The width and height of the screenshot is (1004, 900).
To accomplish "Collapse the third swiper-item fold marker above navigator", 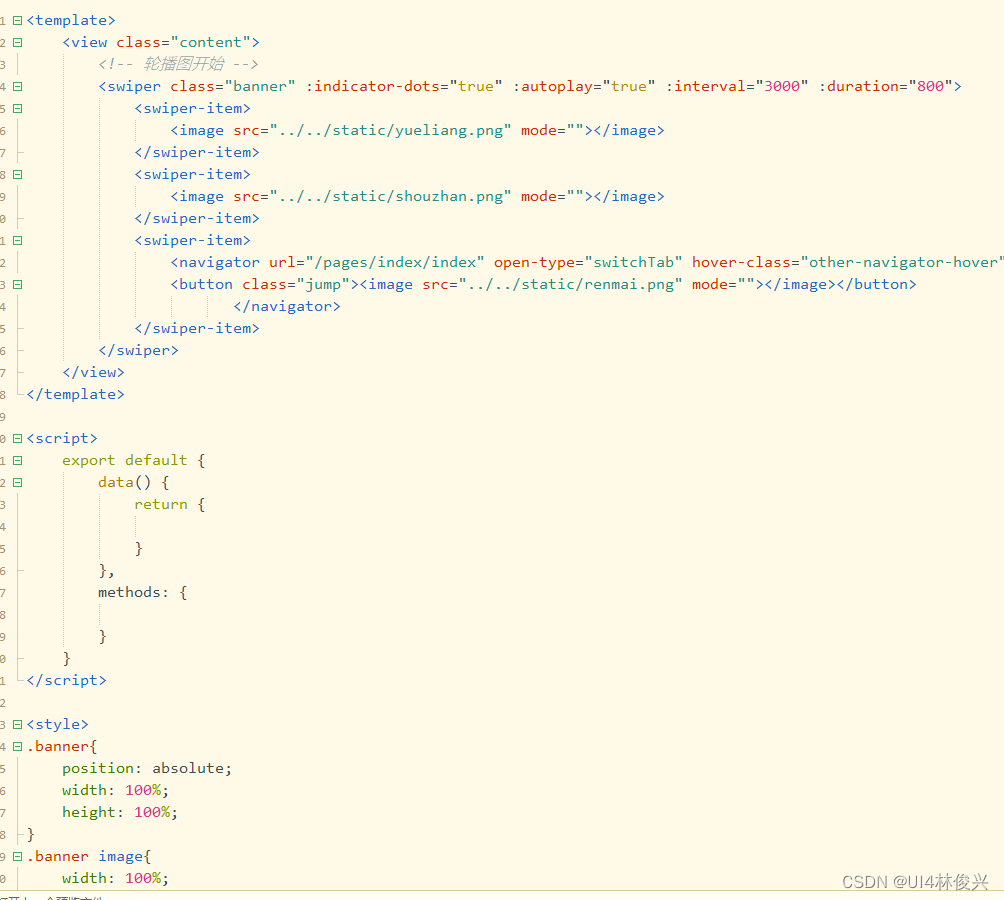I will click(18, 241).
